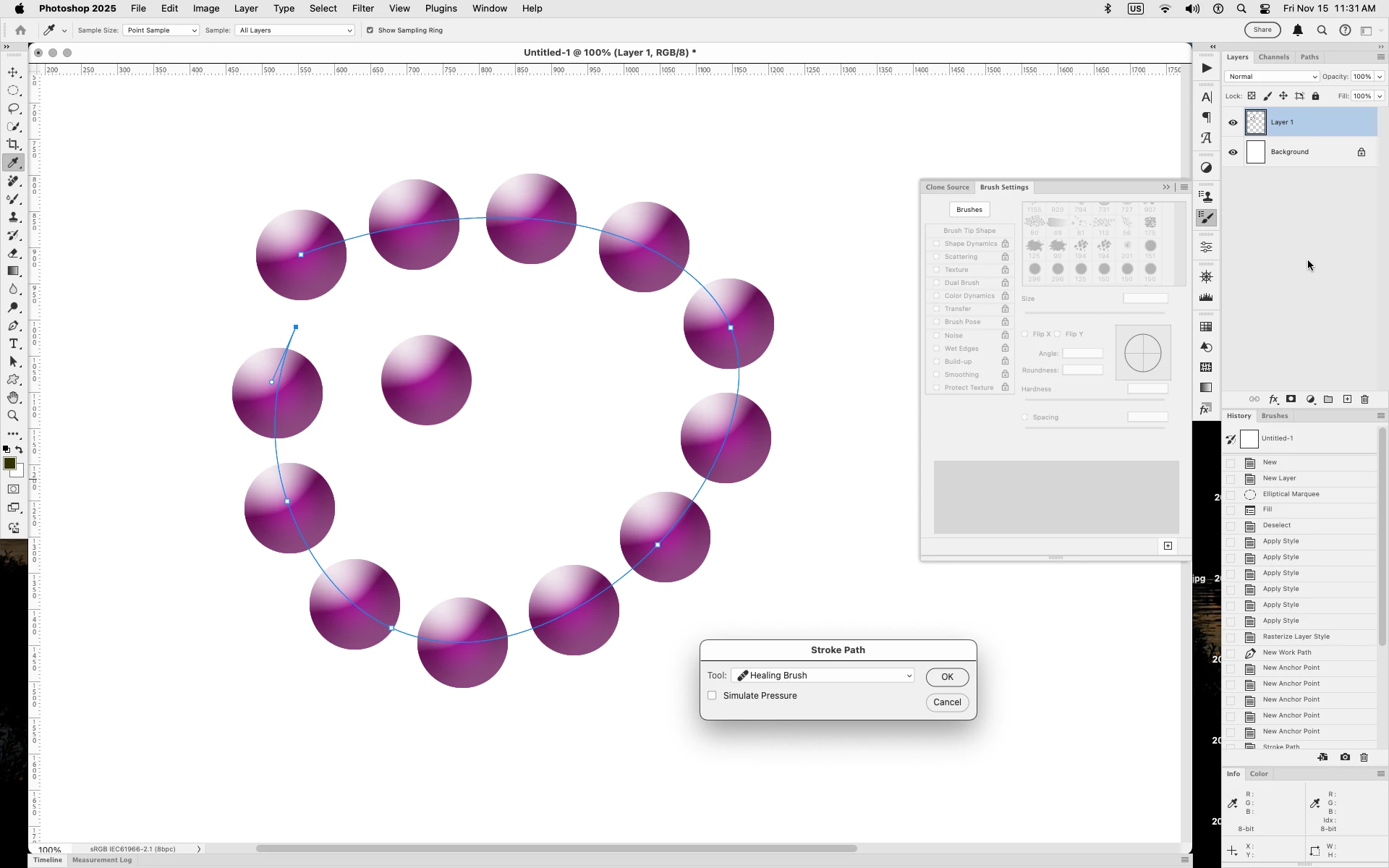Open the Tool dropdown showing Healing Brush
The width and height of the screenshot is (1389, 868).
coord(823,676)
